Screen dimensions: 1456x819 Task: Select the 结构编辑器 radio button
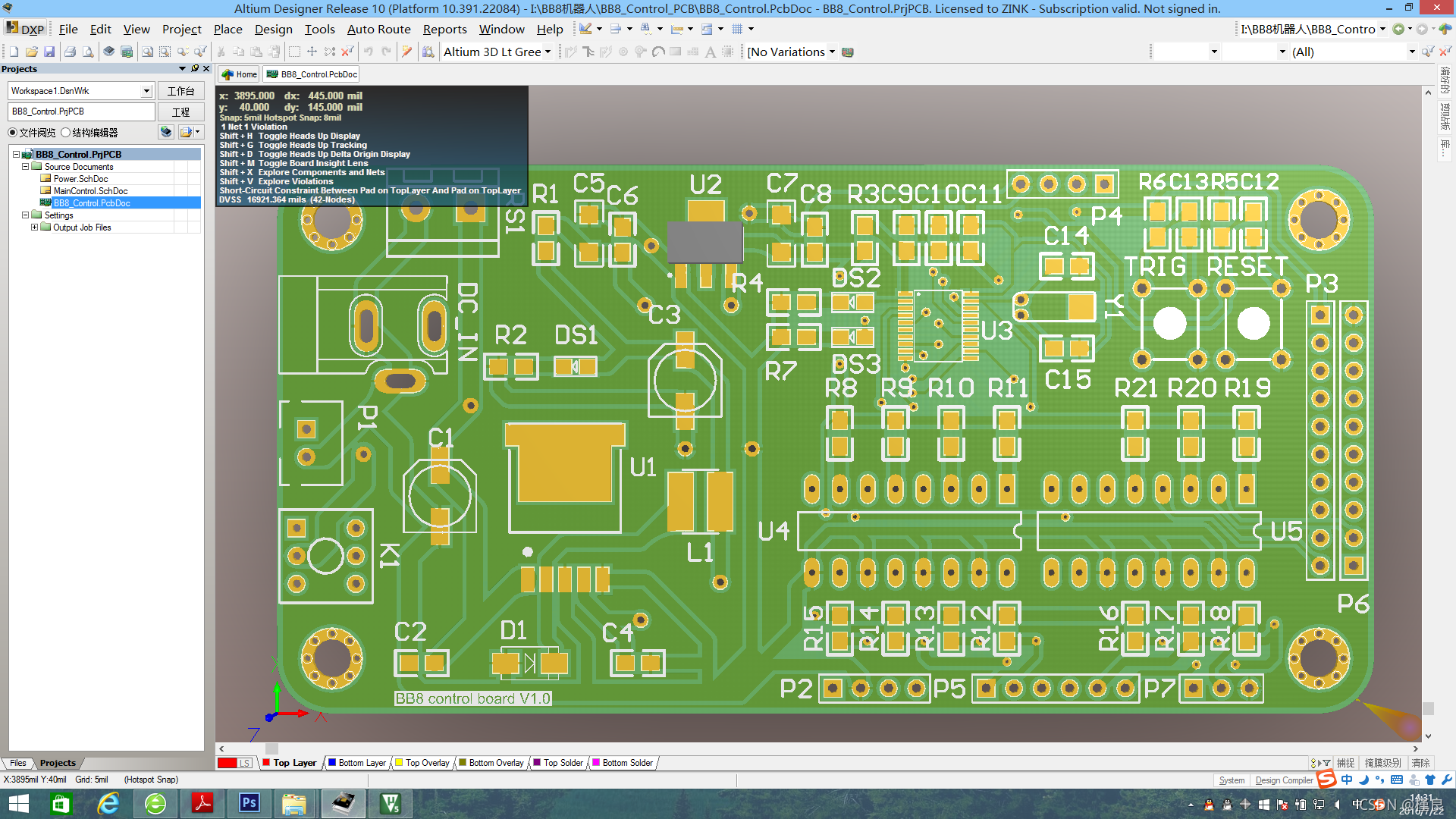click(x=66, y=133)
